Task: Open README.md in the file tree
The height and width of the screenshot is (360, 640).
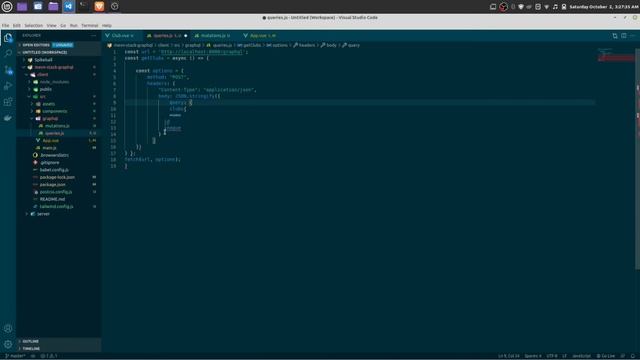Action: pos(58,199)
